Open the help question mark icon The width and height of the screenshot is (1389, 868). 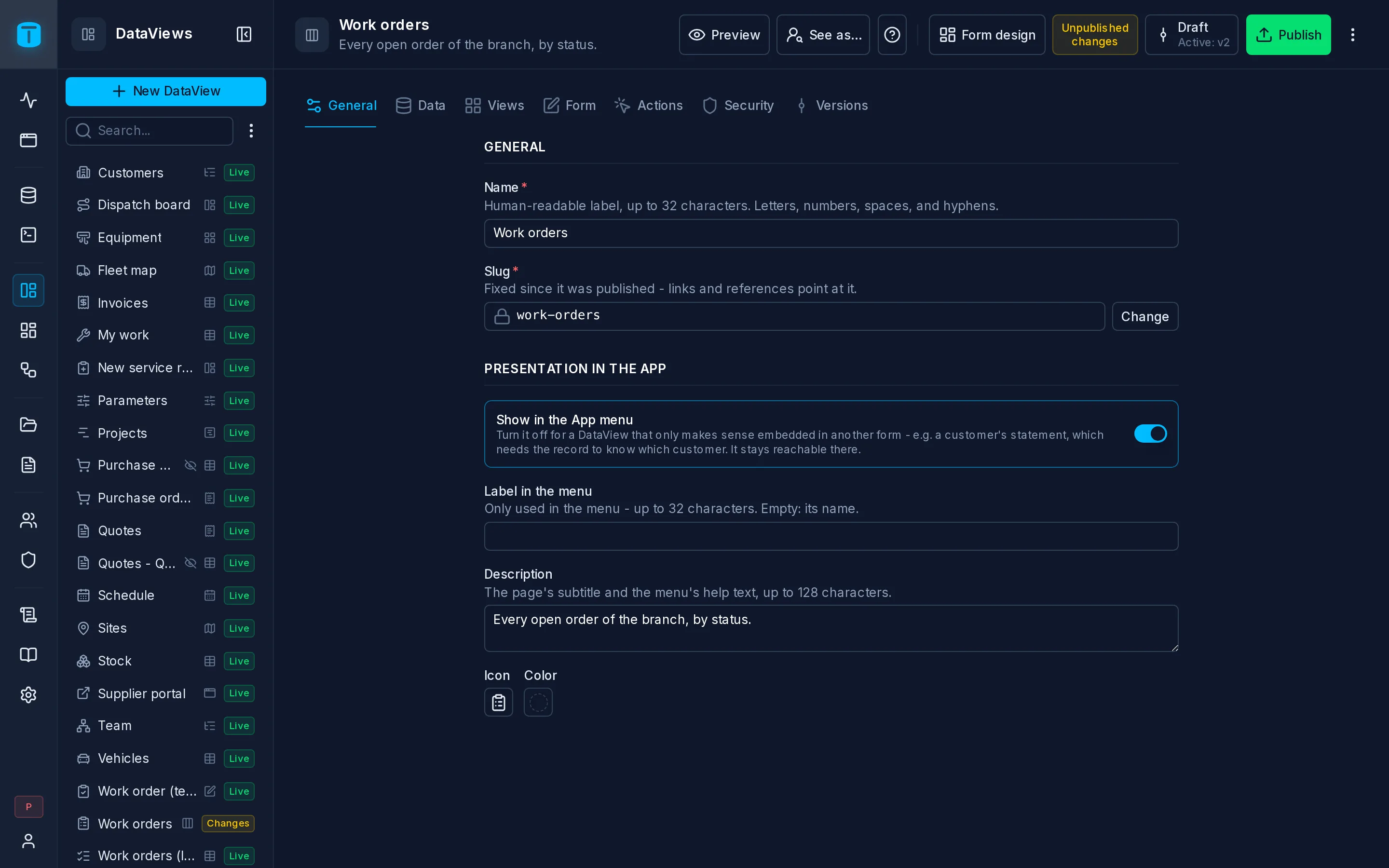(x=892, y=34)
